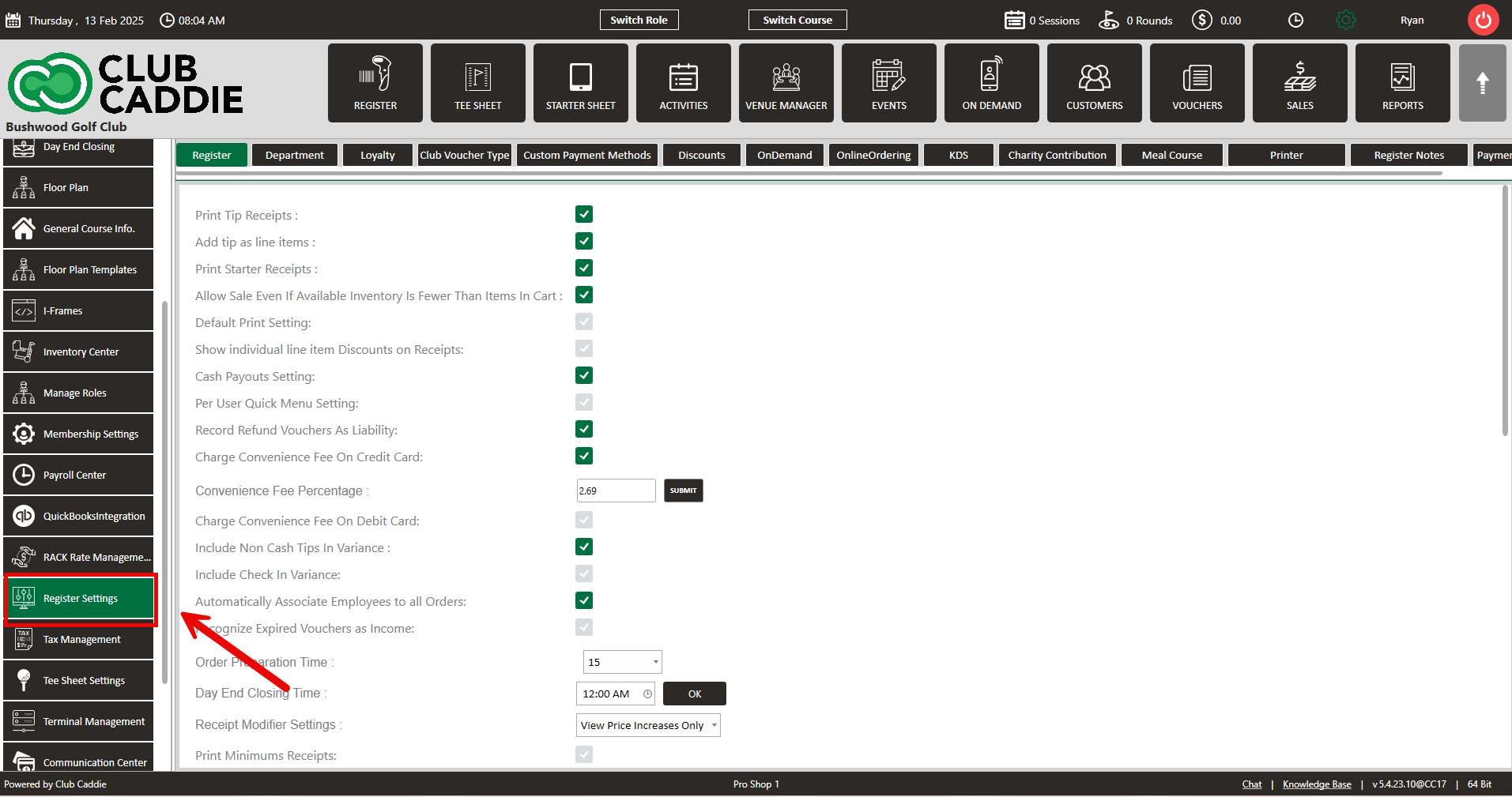Image resolution: width=1512 pixels, height=797 pixels.
Task: Toggle Allow Sale Even If Inventory Fewer checkbox
Action: click(584, 295)
